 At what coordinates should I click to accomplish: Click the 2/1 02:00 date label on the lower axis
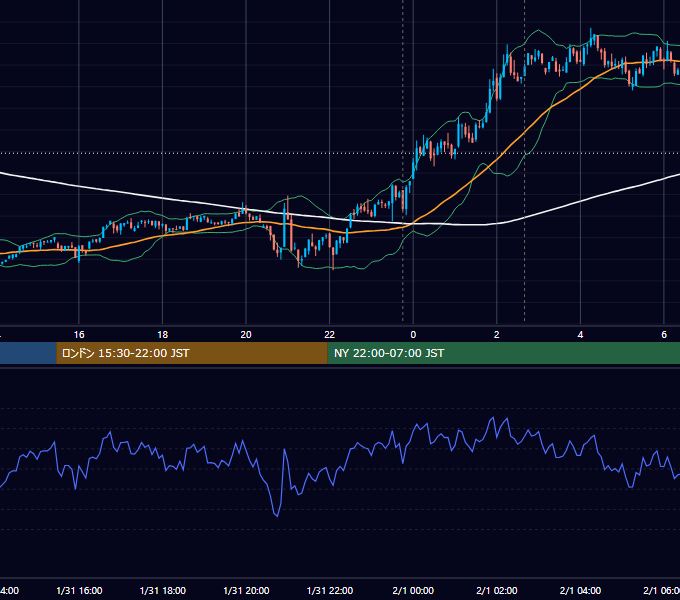point(497,590)
